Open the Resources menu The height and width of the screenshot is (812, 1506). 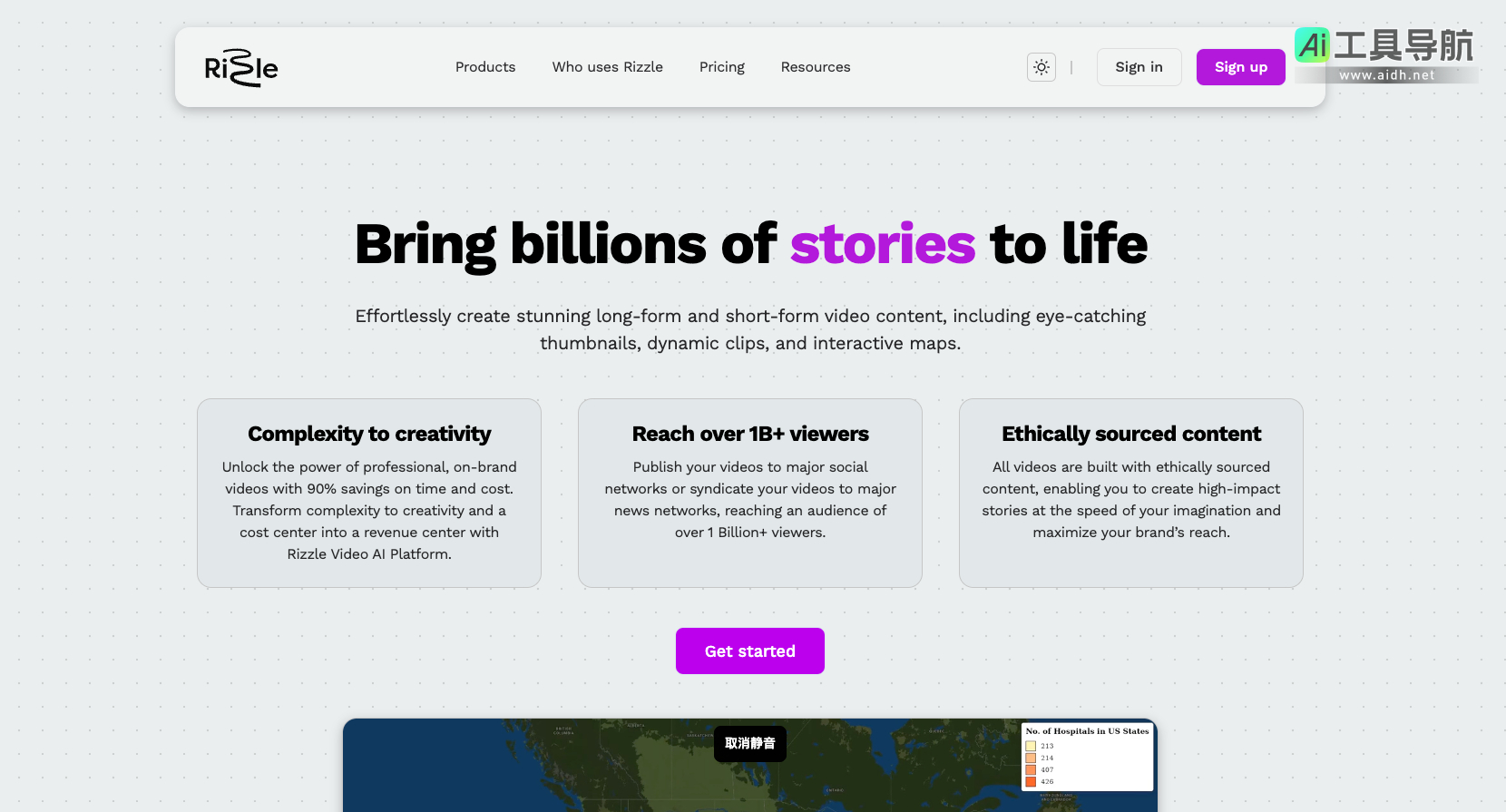pos(816,67)
